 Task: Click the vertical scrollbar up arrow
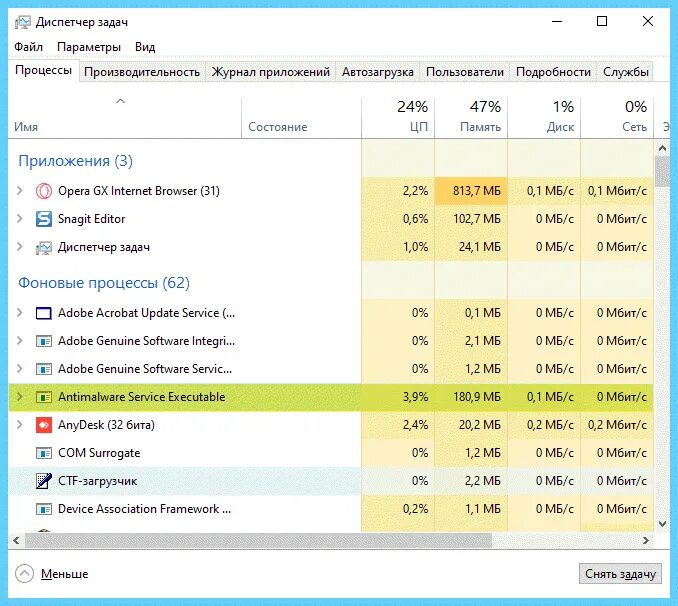tap(662, 148)
